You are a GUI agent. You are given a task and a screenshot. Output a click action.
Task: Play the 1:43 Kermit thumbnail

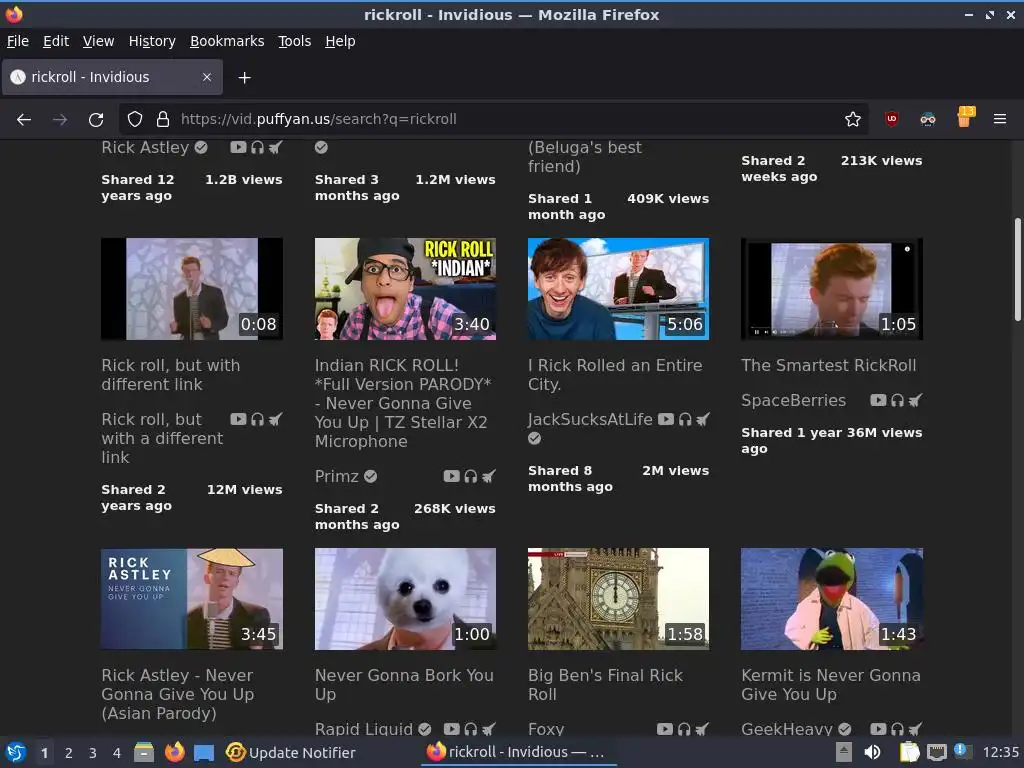point(831,599)
